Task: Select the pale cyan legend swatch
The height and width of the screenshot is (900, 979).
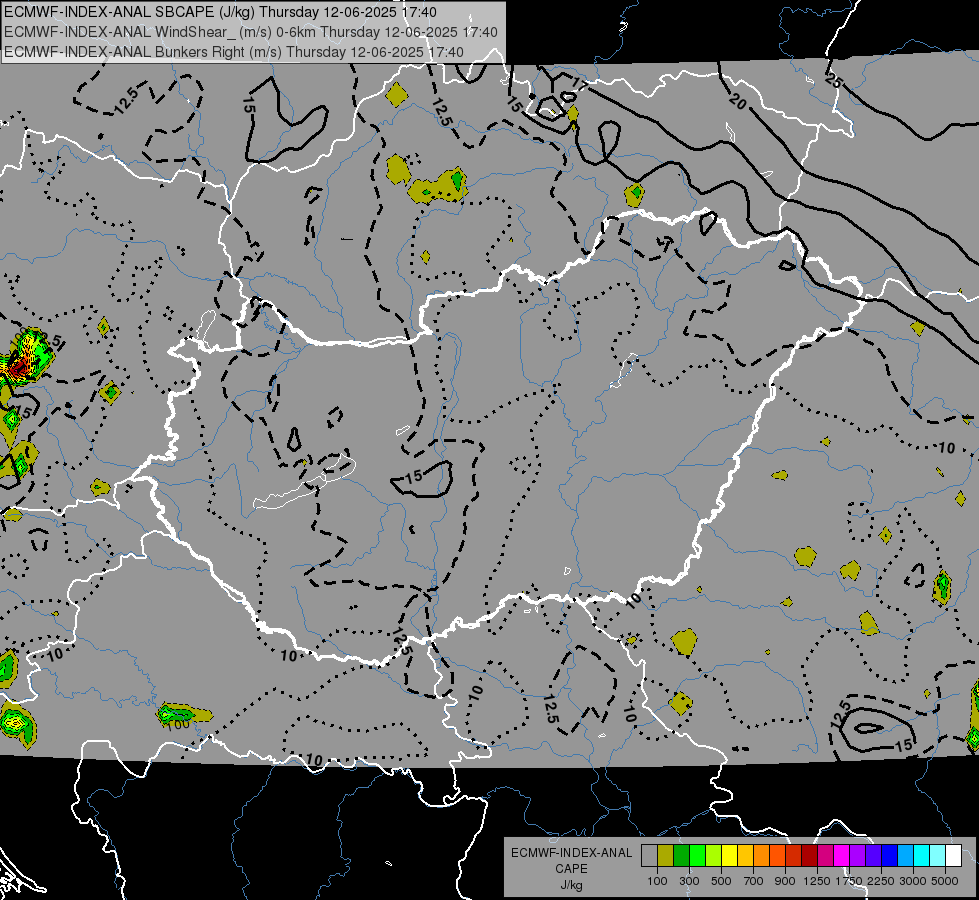Action: pos(938,856)
